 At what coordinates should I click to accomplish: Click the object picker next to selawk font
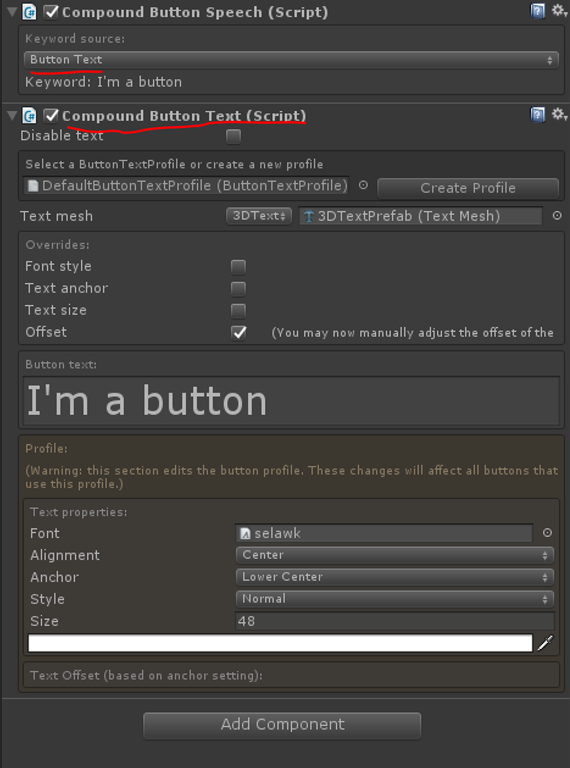[547, 532]
